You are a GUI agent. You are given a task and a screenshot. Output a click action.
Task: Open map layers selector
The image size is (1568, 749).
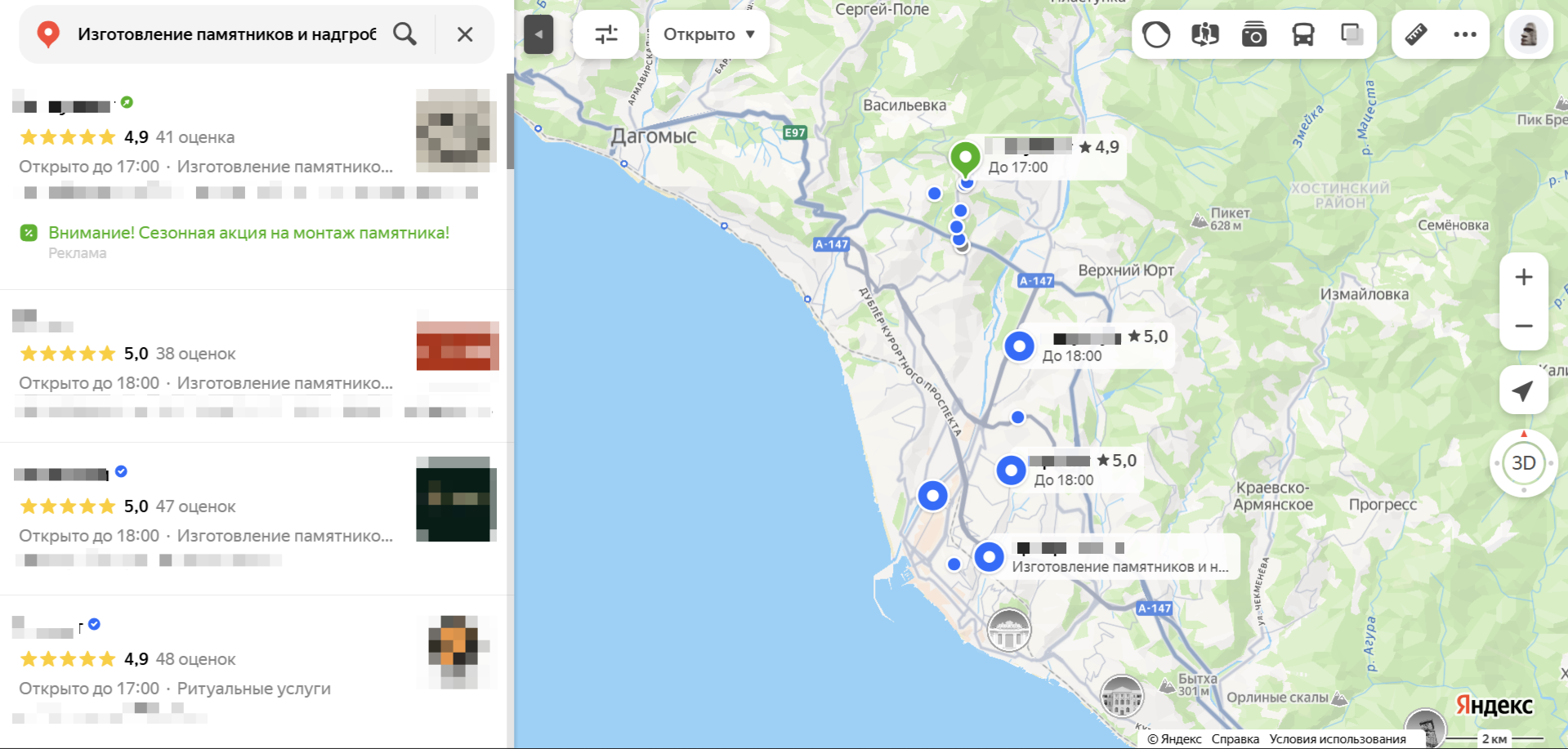pyautogui.click(x=1352, y=34)
